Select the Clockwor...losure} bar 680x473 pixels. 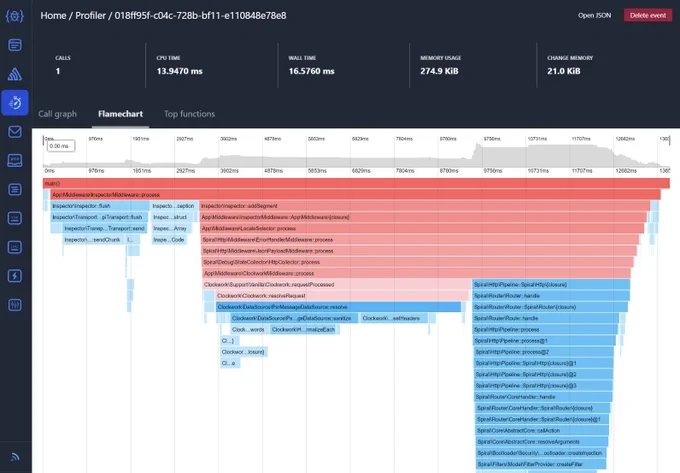click(244, 352)
